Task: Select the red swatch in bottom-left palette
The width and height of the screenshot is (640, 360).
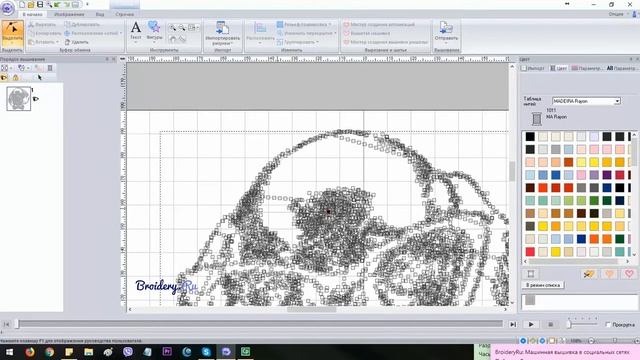Action: point(530,252)
